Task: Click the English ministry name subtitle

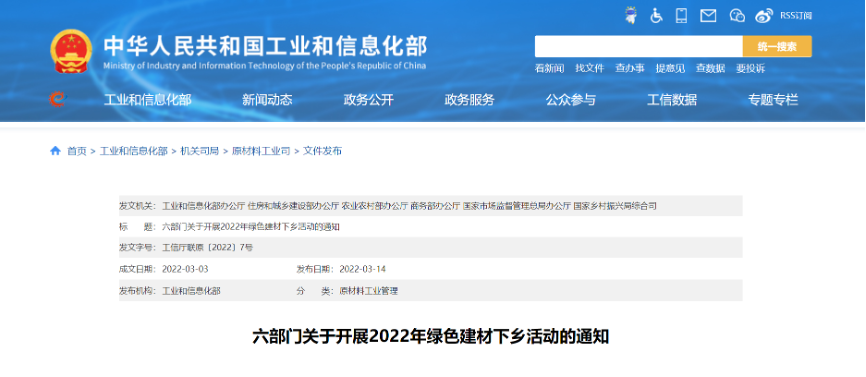Action: (265, 66)
